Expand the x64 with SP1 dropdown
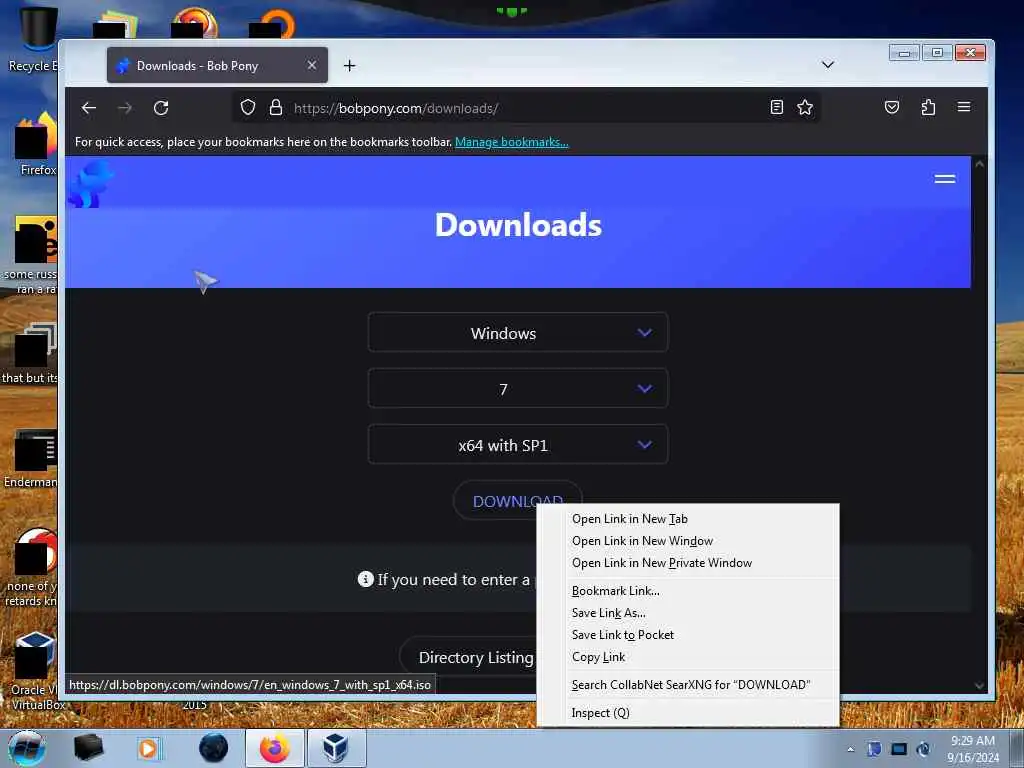The image size is (1024, 768). tap(518, 445)
